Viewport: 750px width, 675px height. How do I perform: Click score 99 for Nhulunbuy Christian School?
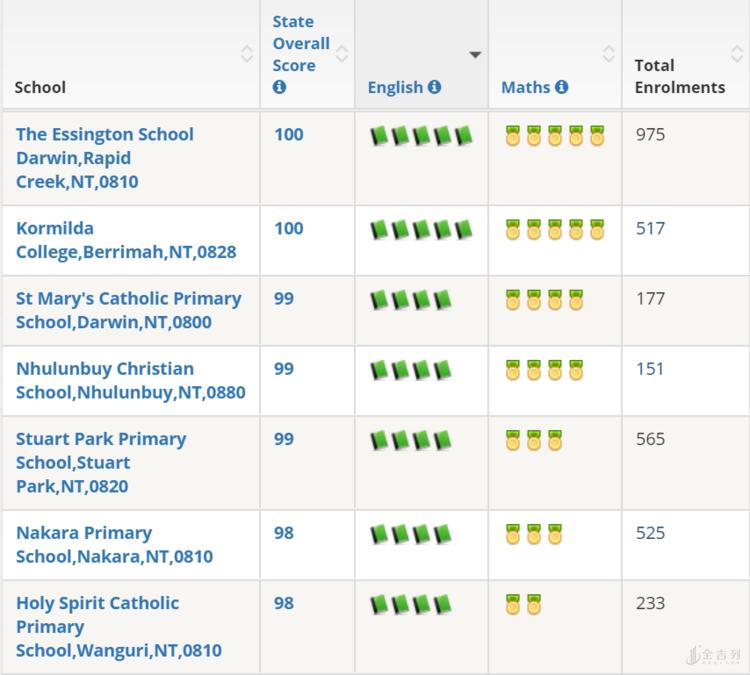pos(284,369)
